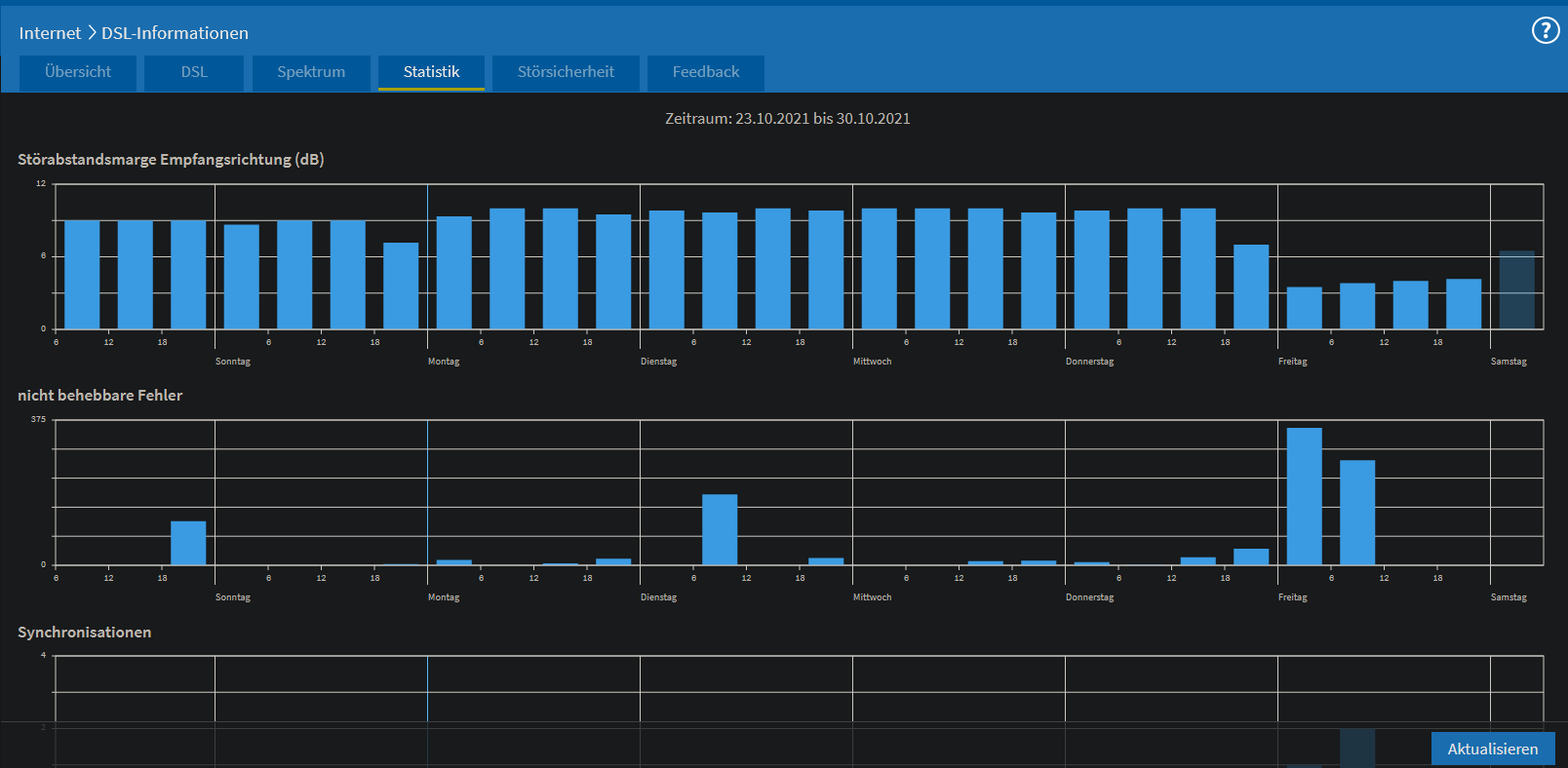Click the Aktualisieren button
This screenshot has width=1568, height=768.
click(x=1493, y=749)
